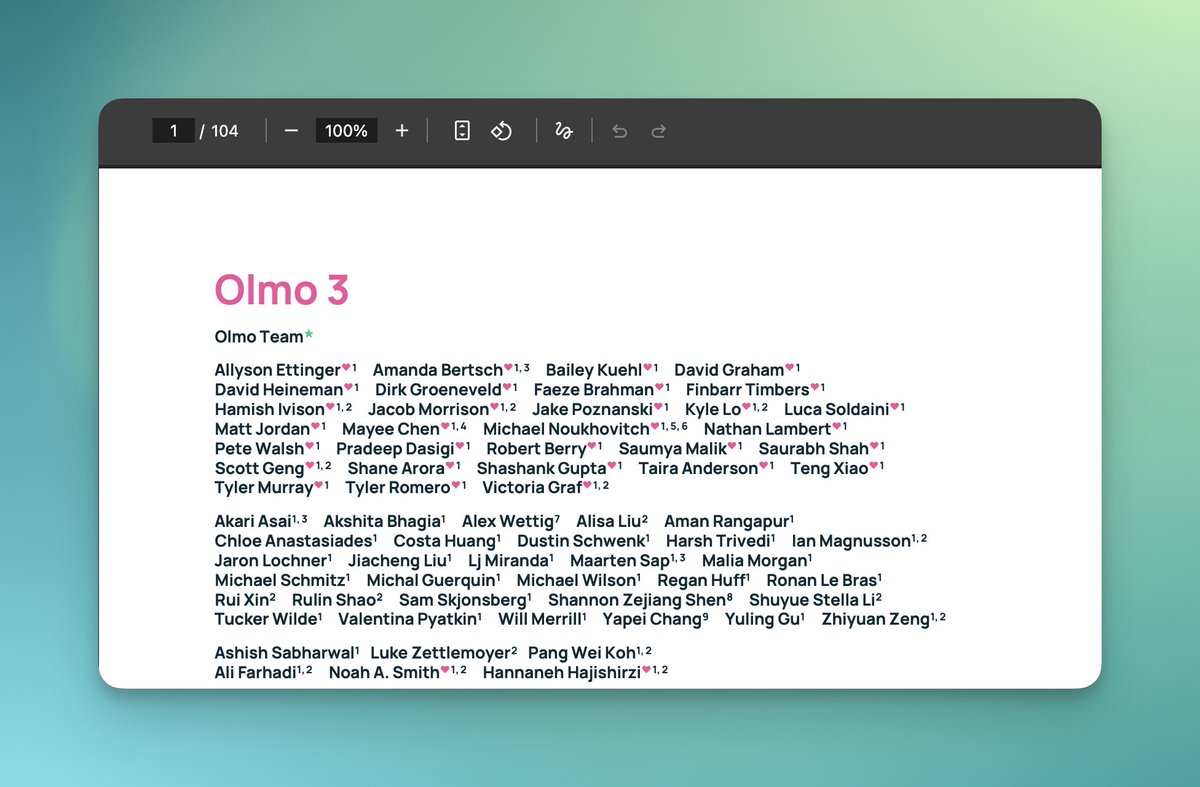Click the name Tyler Romero
Viewport: 1200px width, 787px height.
pos(398,488)
